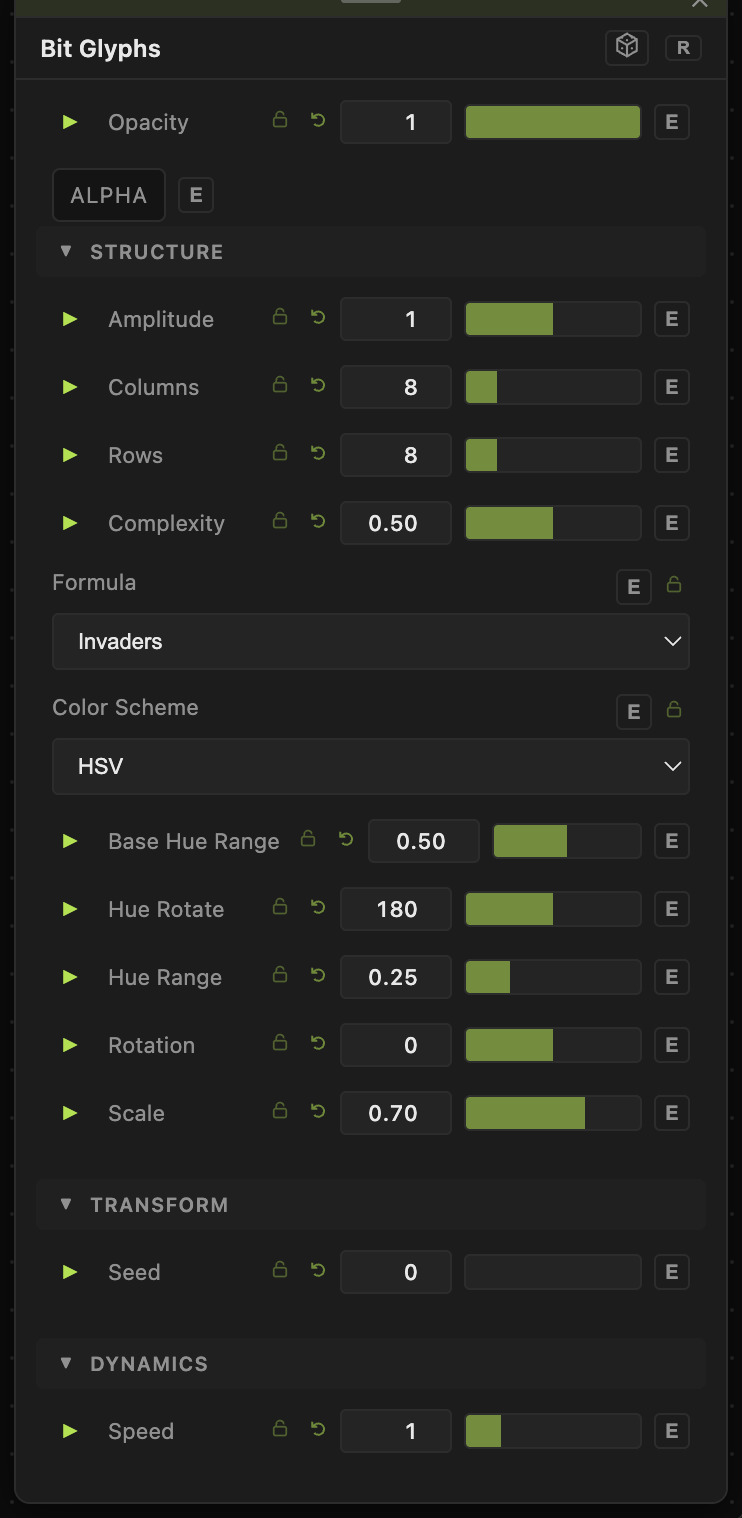Image resolution: width=742 pixels, height=1518 pixels.
Task: Open the Formula dropdown showing Invaders
Action: click(x=371, y=641)
